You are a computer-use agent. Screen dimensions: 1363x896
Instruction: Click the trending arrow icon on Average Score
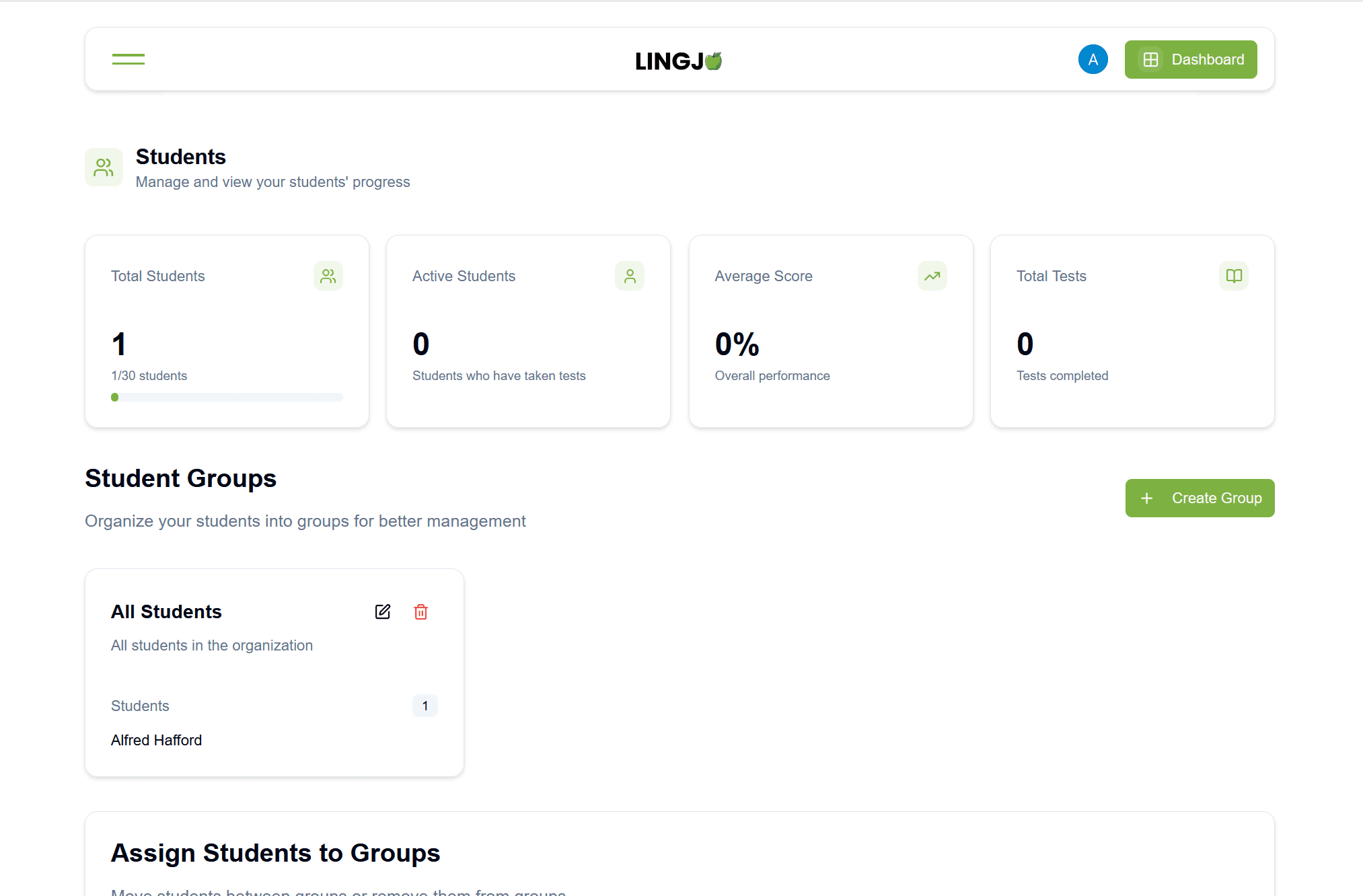coord(932,276)
